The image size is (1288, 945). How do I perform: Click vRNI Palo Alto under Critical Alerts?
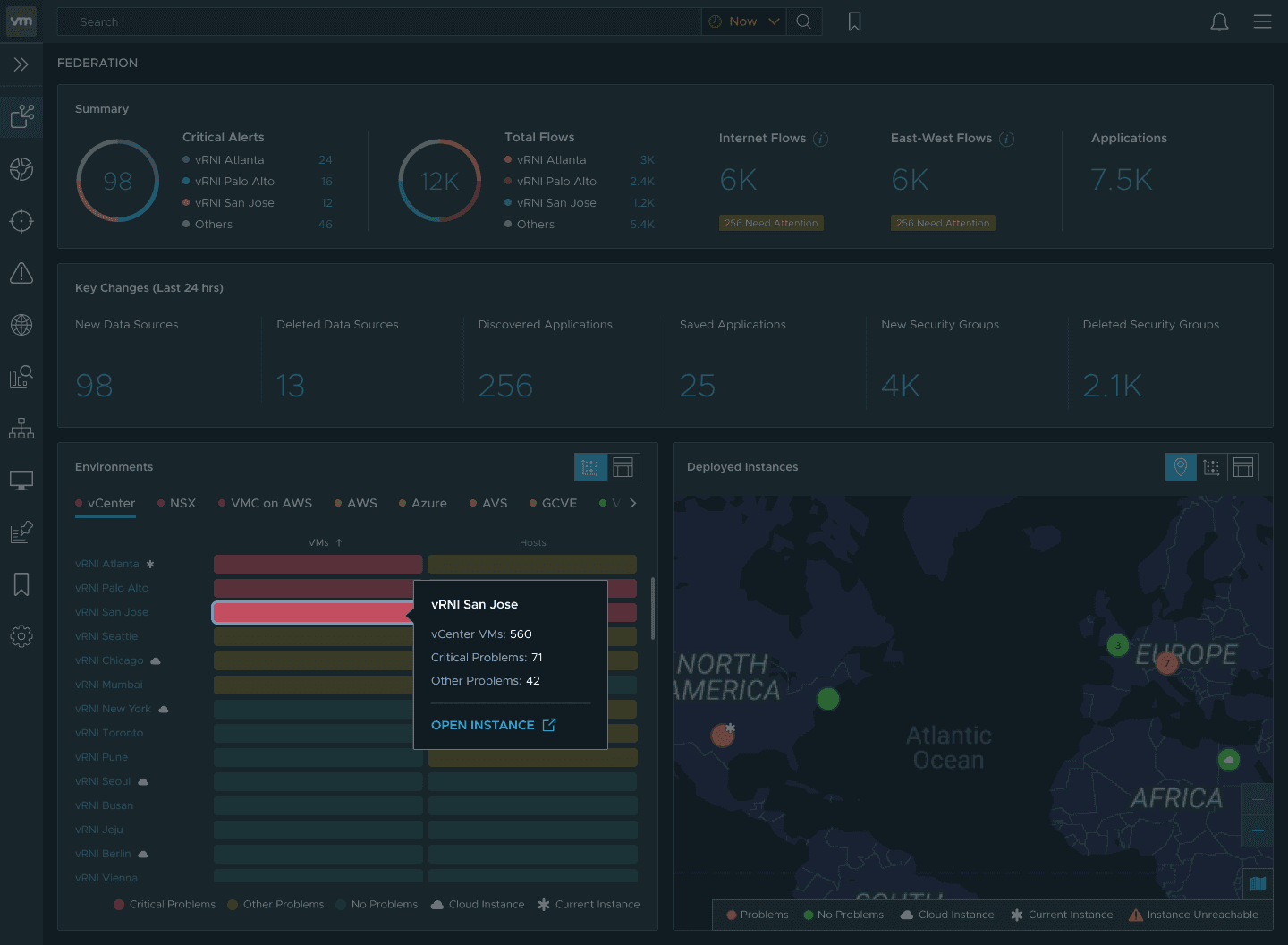(234, 182)
